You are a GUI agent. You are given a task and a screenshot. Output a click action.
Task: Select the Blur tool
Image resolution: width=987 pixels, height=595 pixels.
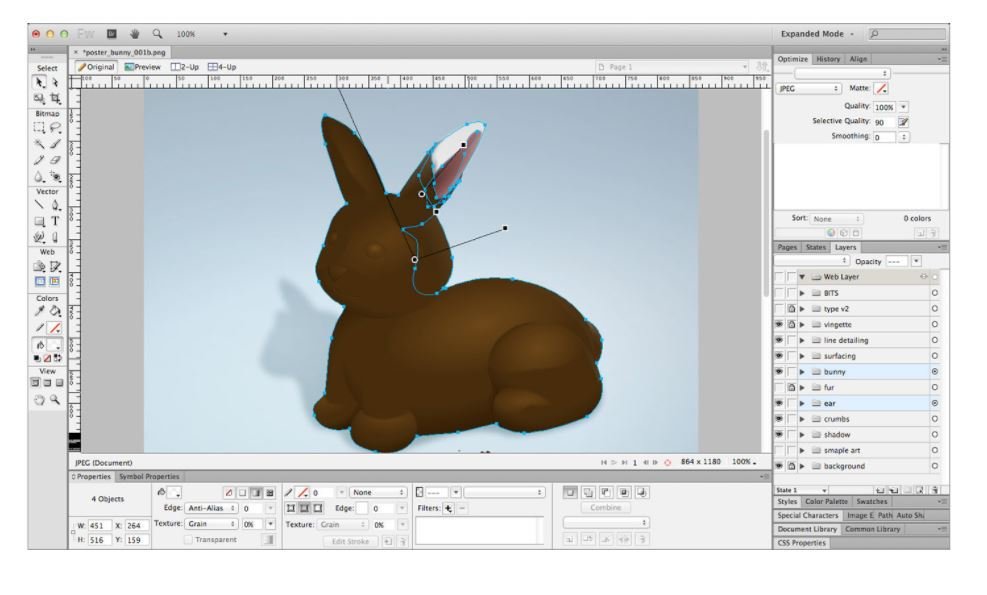pyautogui.click(x=40, y=177)
